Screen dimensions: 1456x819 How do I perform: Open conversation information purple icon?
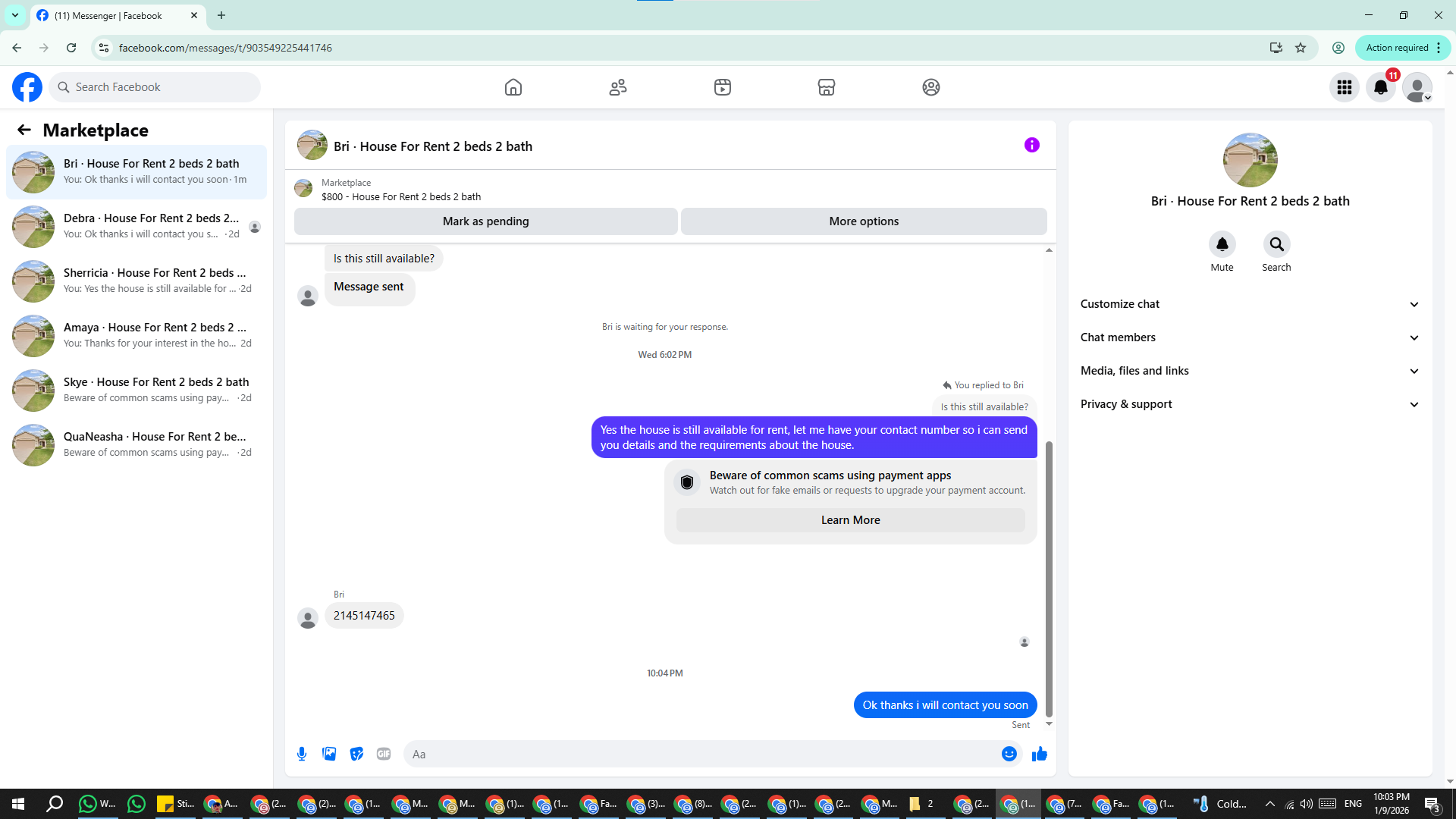tap(1031, 145)
